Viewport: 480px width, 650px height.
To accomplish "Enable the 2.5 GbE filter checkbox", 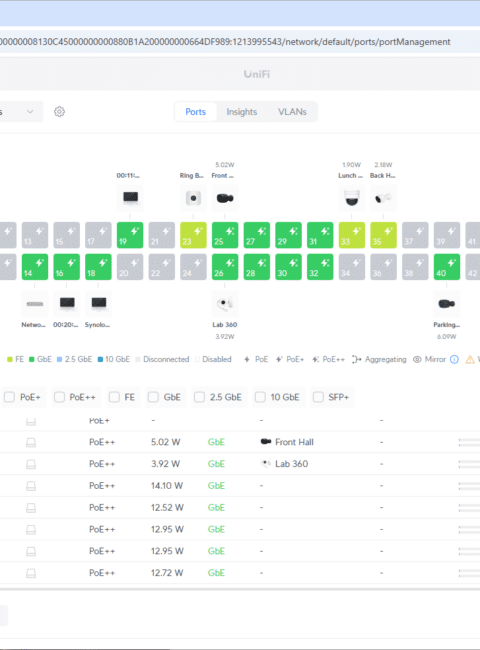I will click(x=199, y=397).
